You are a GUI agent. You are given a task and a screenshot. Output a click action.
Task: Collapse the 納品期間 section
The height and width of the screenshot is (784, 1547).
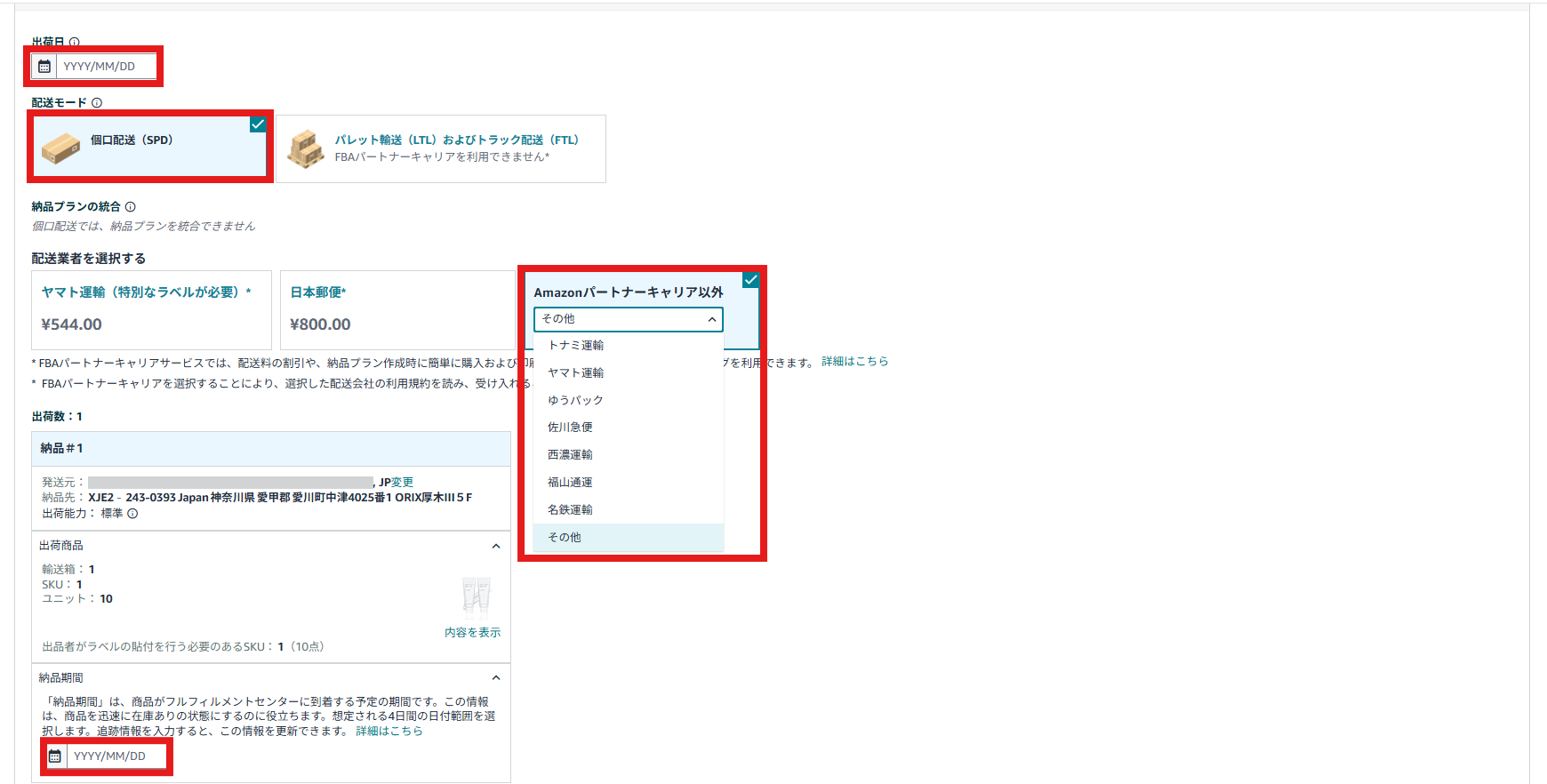click(496, 678)
